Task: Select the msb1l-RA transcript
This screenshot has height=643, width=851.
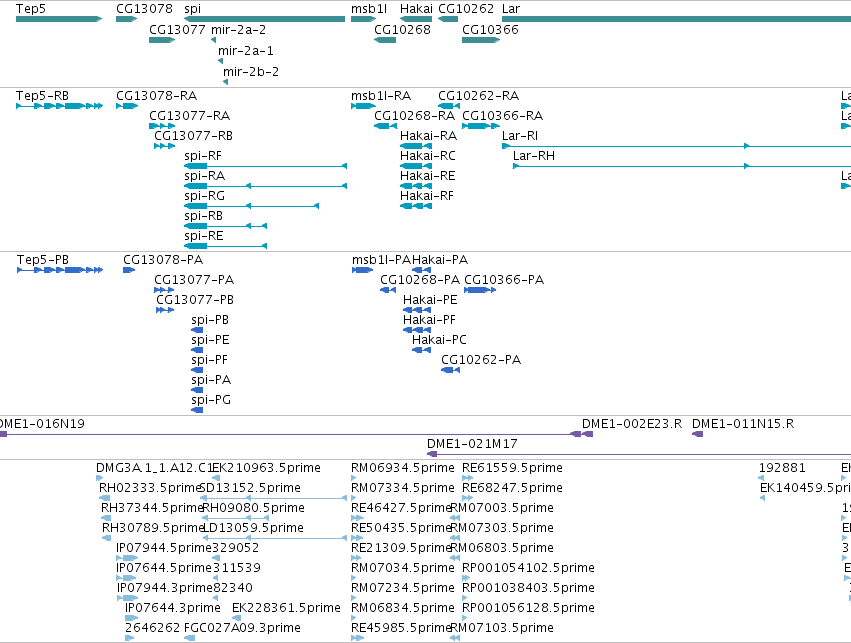Action: (364, 106)
